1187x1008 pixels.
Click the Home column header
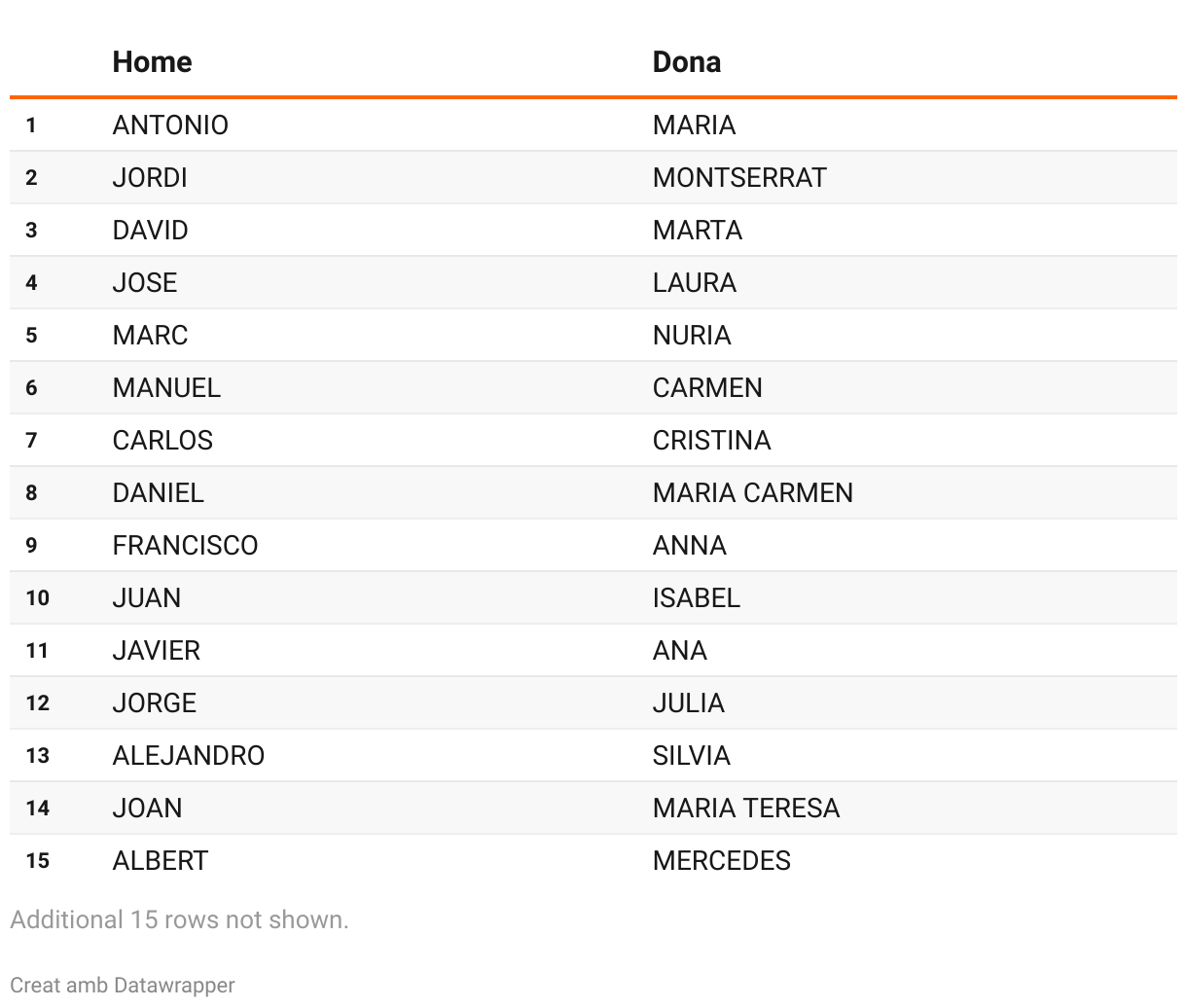(152, 62)
